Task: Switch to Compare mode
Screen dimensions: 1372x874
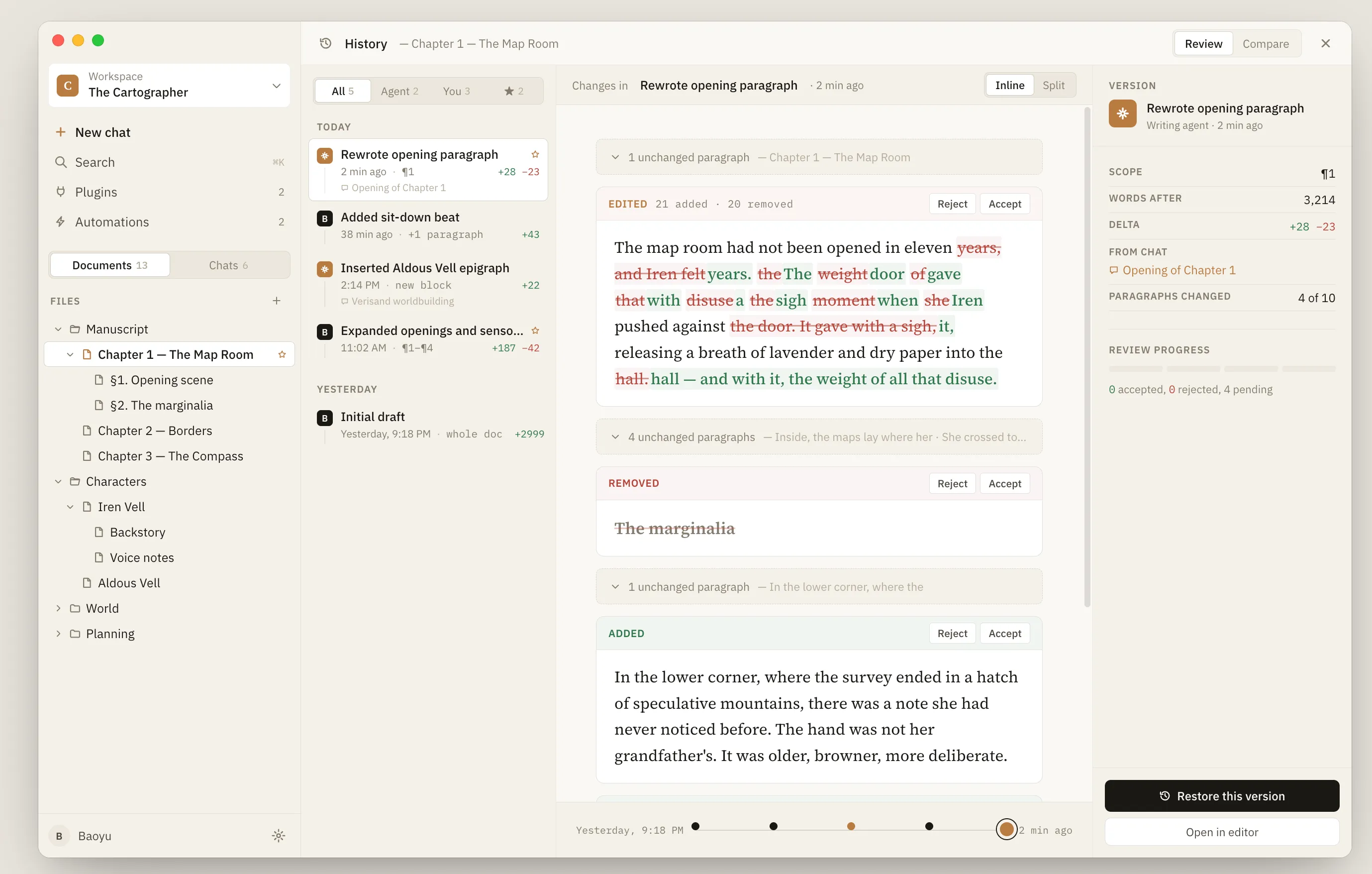Action: pyautogui.click(x=1265, y=44)
